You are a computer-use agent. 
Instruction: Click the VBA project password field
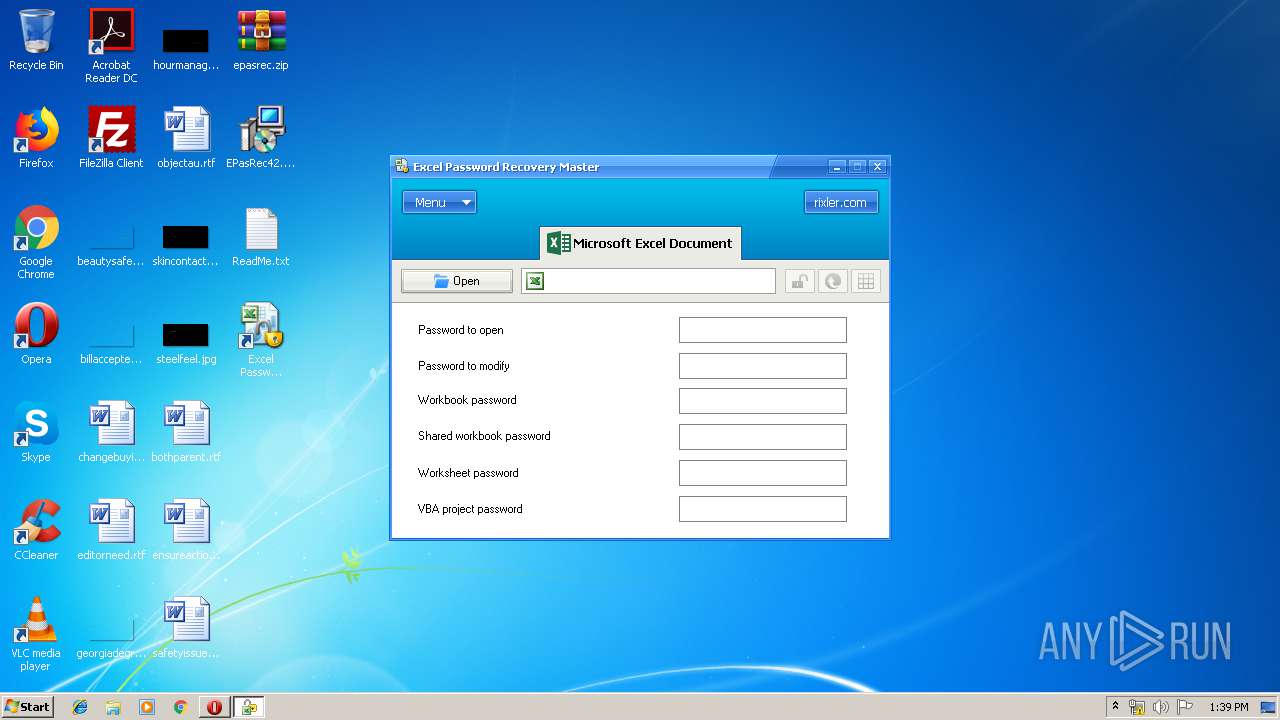[x=763, y=509]
